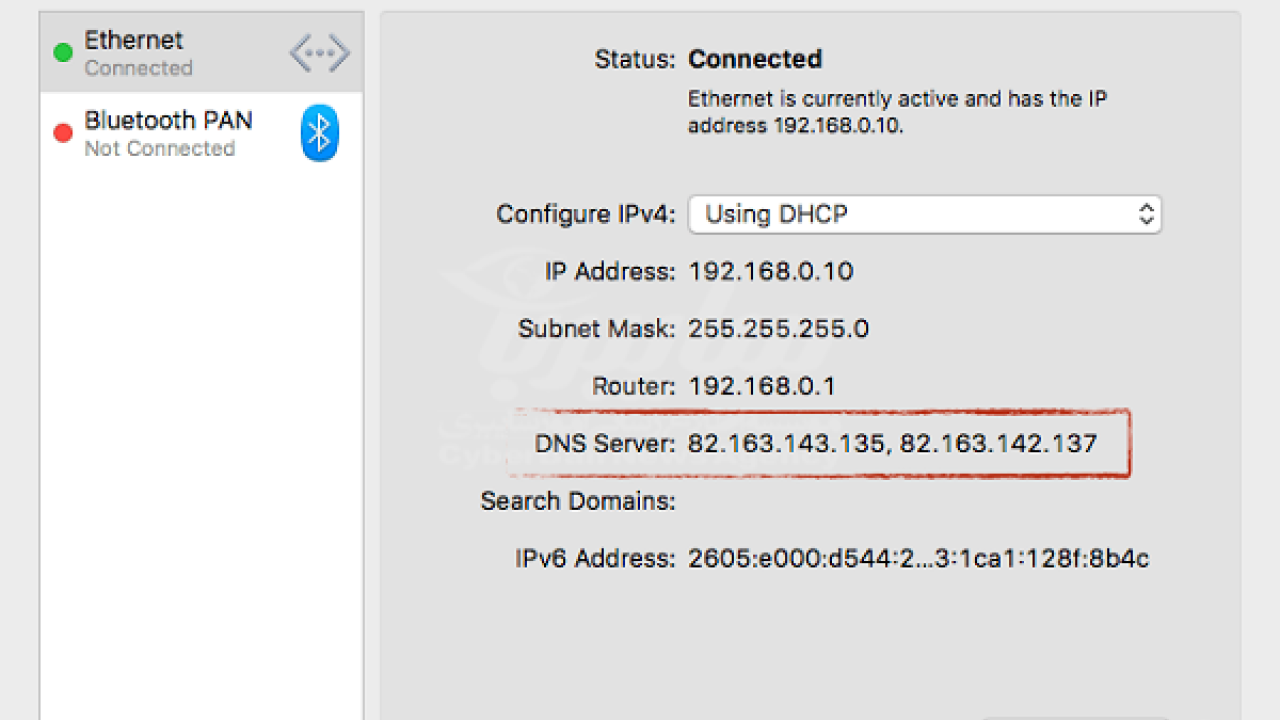The height and width of the screenshot is (720, 1280).
Task: Click the Bluetooth PAN icon
Action: pos(319,133)
